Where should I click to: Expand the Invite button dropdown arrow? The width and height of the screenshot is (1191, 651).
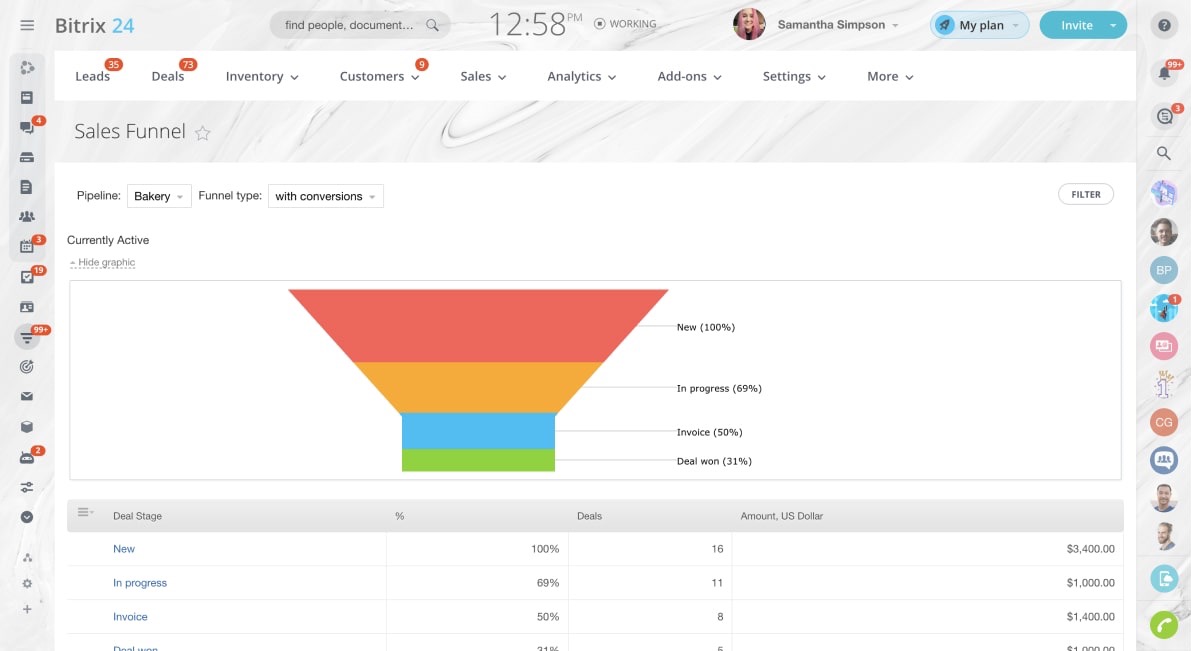tap(1113, 26)
